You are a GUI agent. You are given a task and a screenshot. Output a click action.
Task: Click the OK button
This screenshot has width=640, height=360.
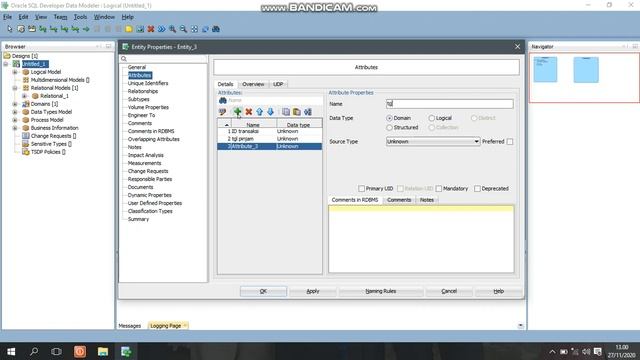(263, 291)
